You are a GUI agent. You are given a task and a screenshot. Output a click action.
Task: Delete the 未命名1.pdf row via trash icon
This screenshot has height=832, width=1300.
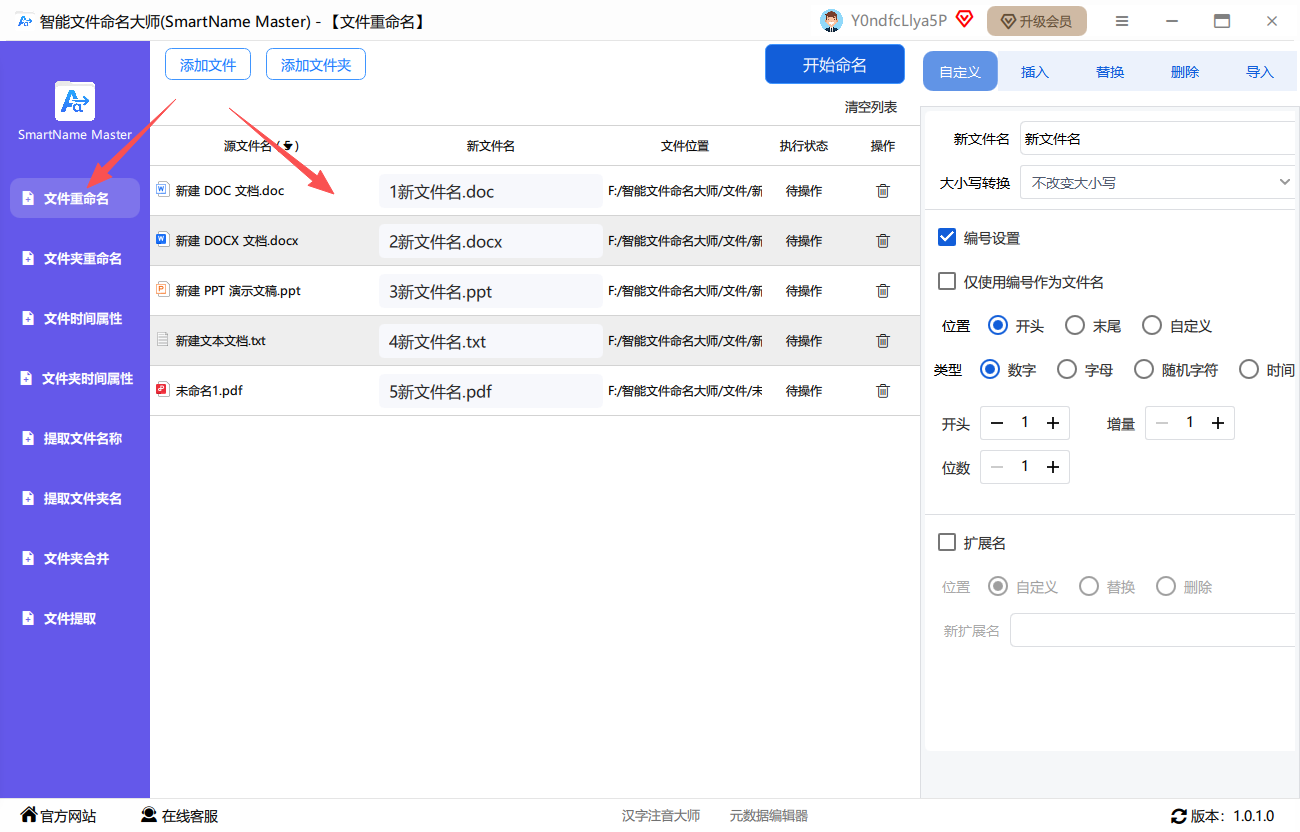pos(882,391)
